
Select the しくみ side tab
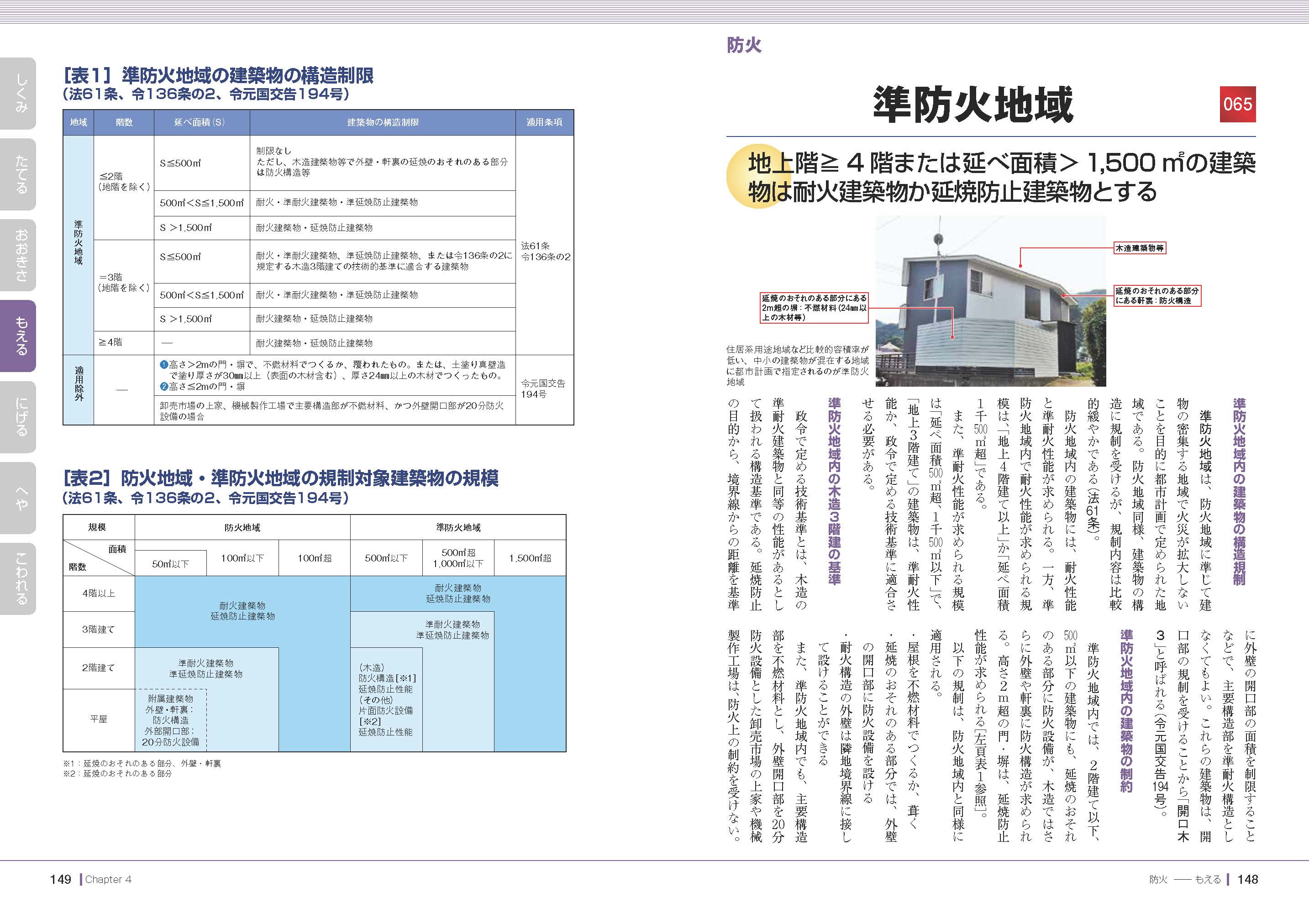pos(18,93)
